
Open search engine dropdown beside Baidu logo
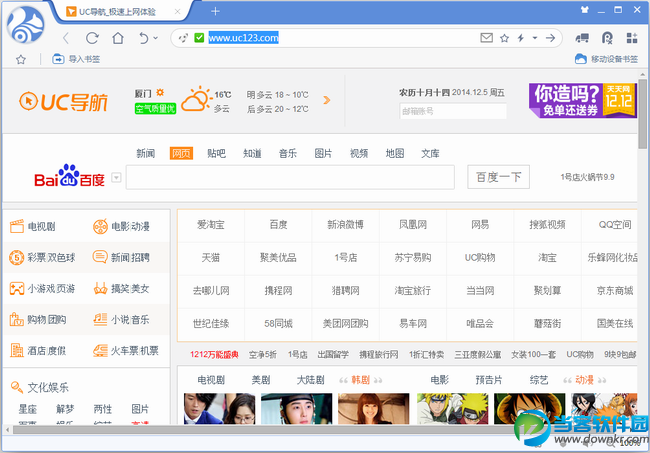[116, 178]
